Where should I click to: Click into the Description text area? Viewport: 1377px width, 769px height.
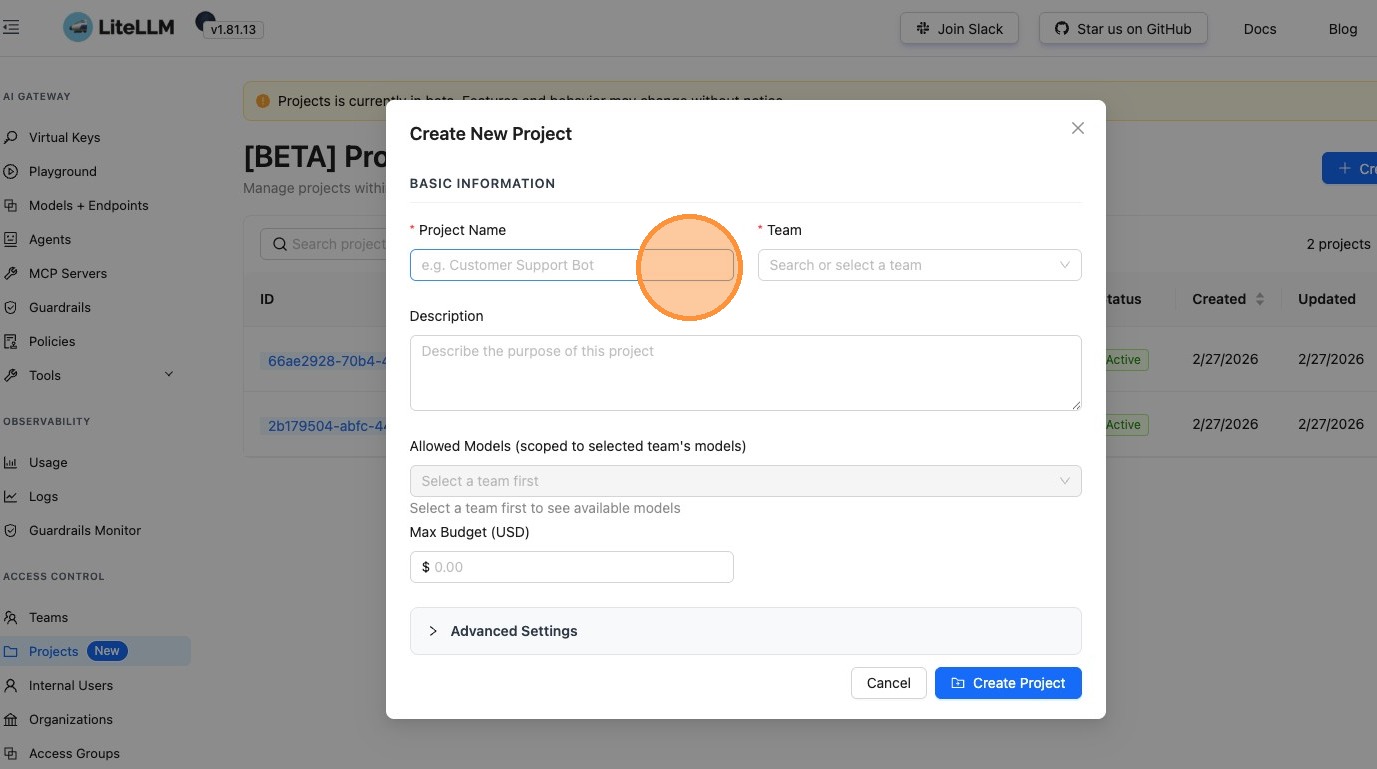point(745,372)
